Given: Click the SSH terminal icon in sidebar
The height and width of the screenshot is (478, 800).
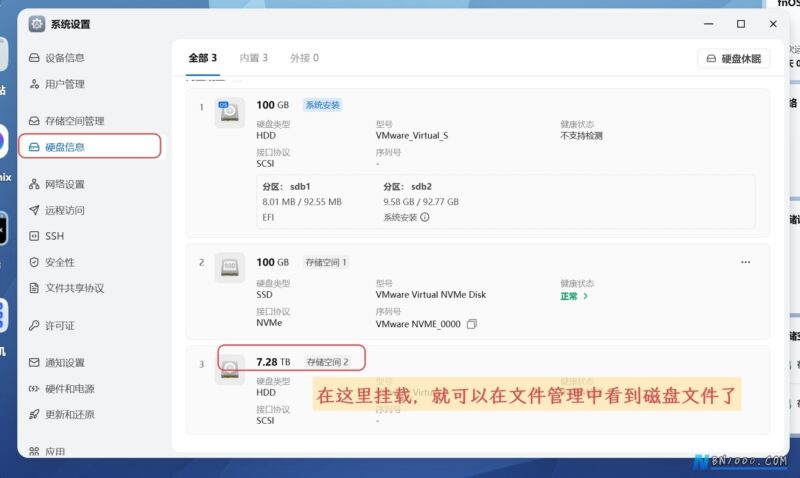Looking at the screenshot, I should 34,236.
